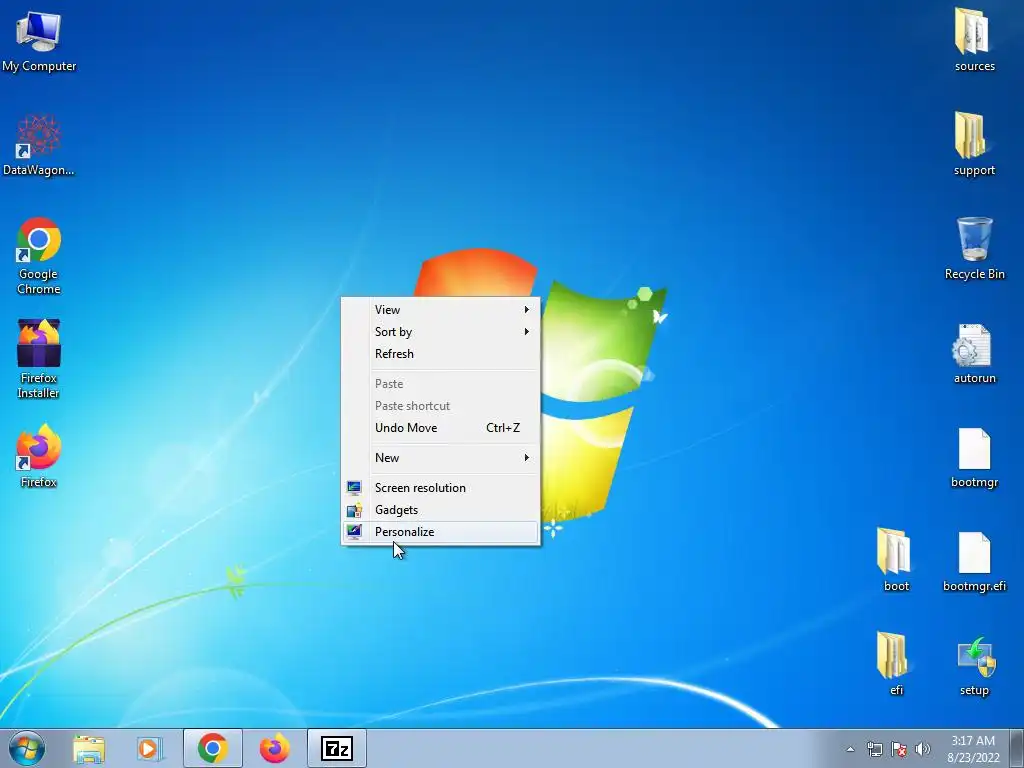This screenshot has width=1024, height=768.
Task: Select the support folder on desktop
Action: tap(974, 144)
